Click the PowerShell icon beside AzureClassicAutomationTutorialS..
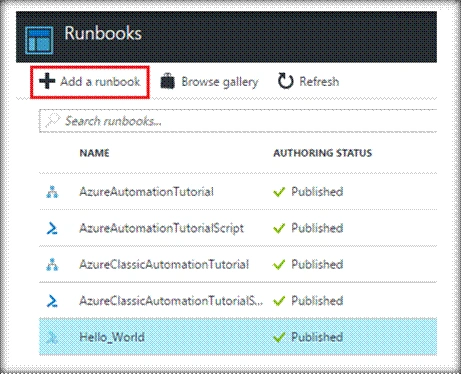The height and width of the screenshot is (374, 461). click(52, 301)
